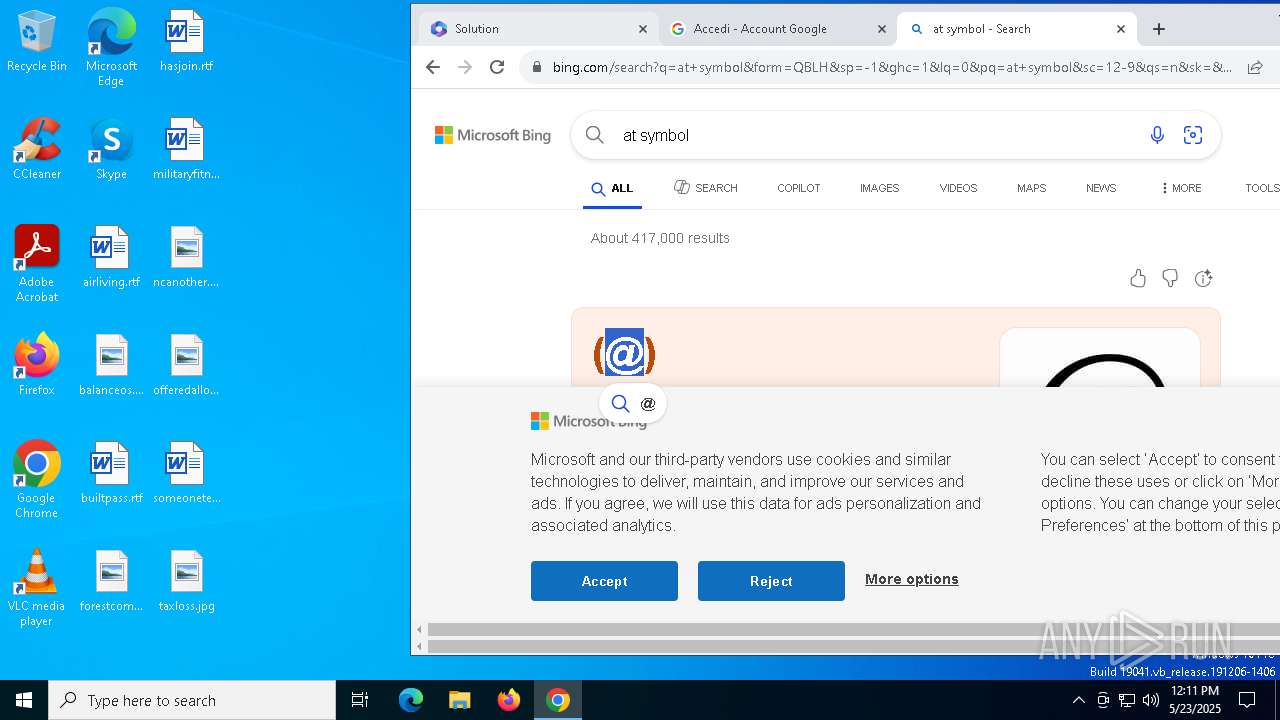The image size is (1280, 720).
Task: Open VLC media player desktop shortcut
Action: (37, 588)
